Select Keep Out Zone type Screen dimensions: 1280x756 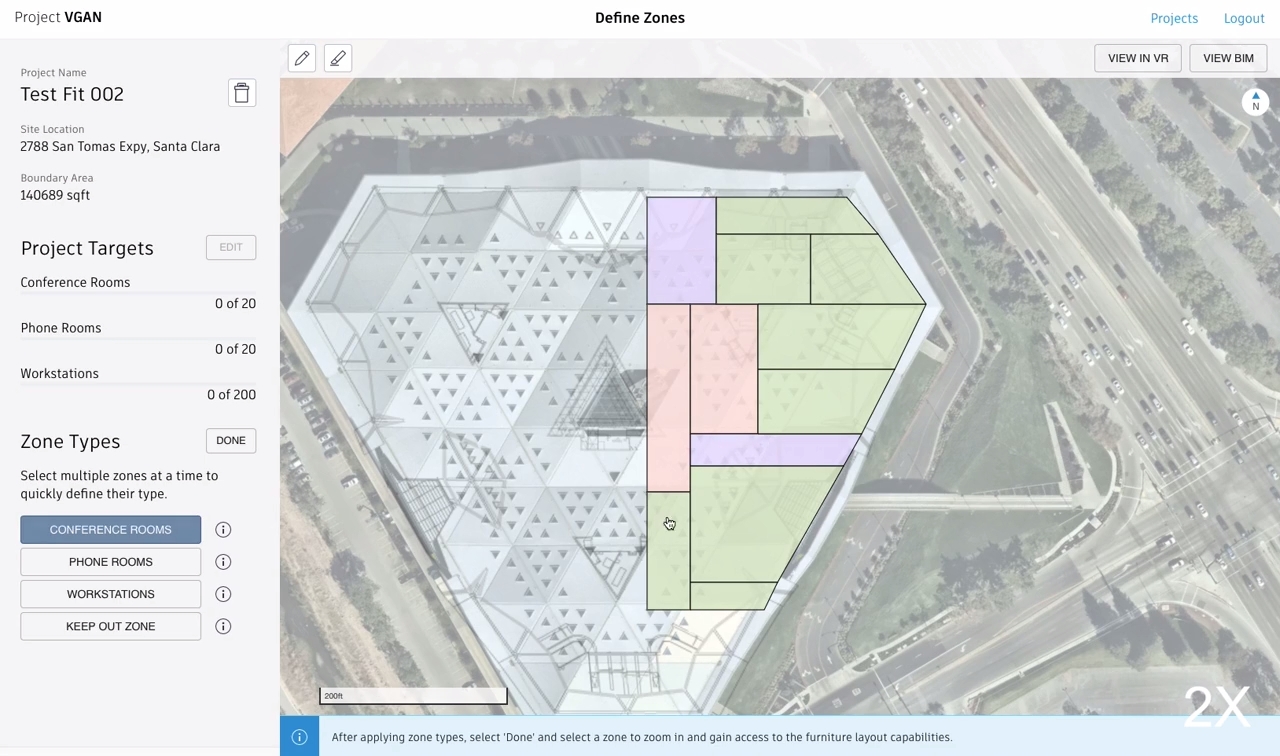[110, 626]
